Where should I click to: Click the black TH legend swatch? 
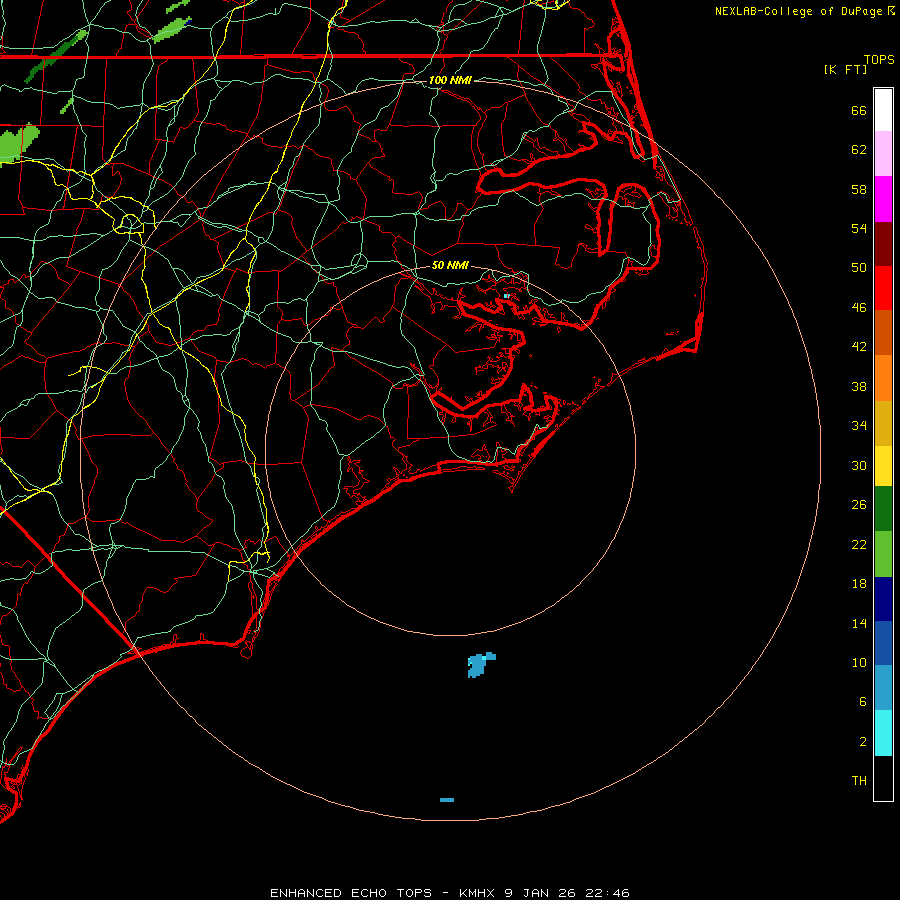[x=883, y=778]
